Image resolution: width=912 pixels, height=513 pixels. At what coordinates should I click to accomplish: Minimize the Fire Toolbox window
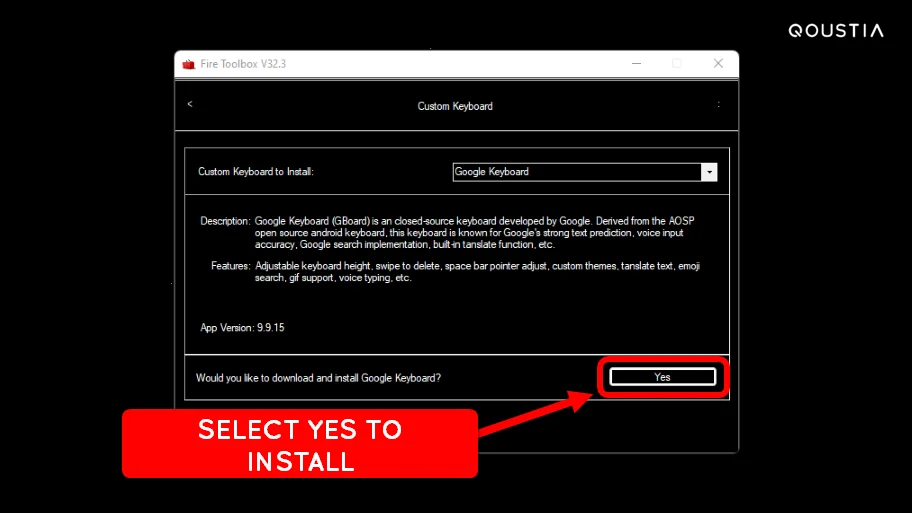pos(636,63)
